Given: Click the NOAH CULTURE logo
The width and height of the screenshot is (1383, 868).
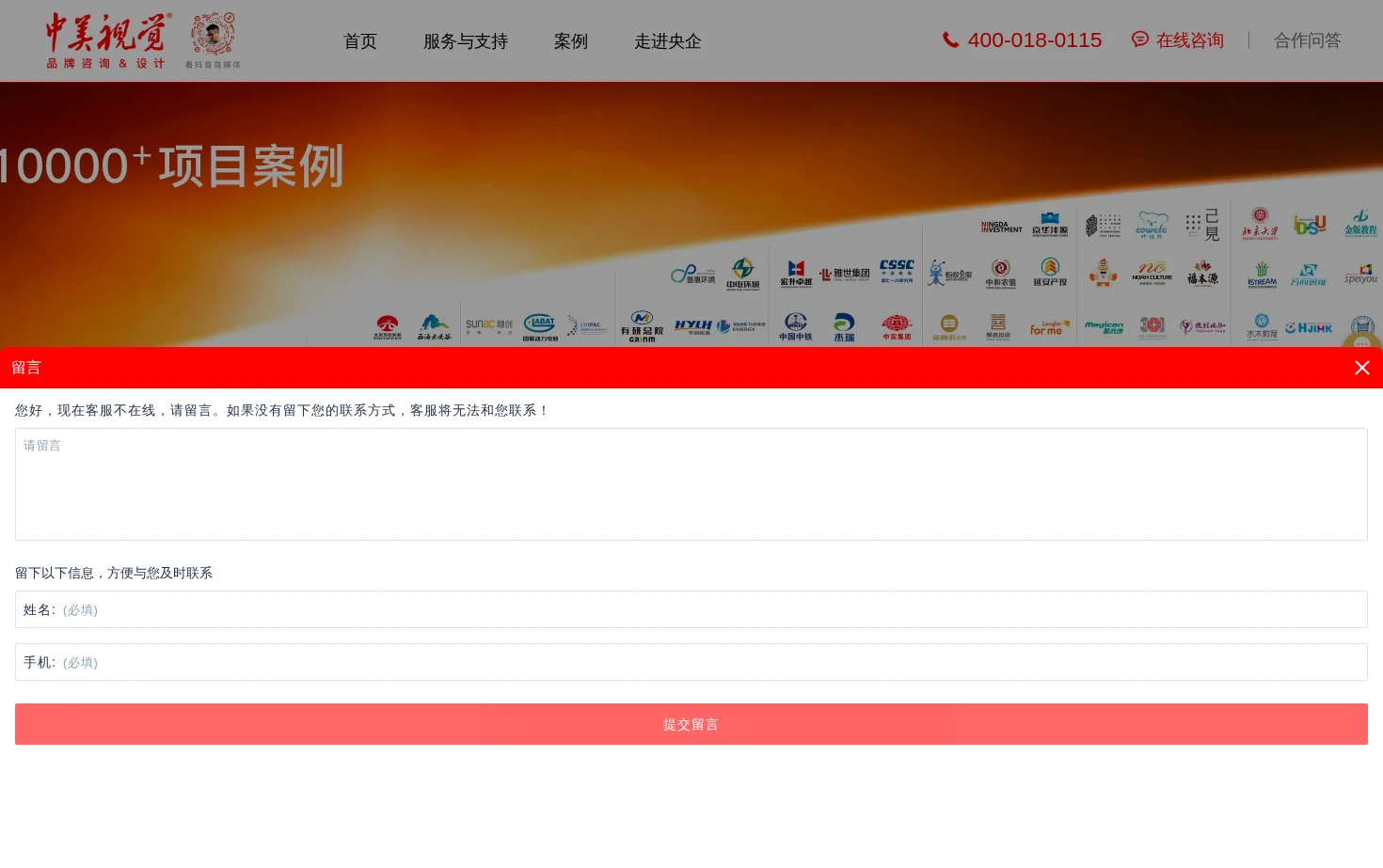Looking at the screenshot, I should point(1152,273).
